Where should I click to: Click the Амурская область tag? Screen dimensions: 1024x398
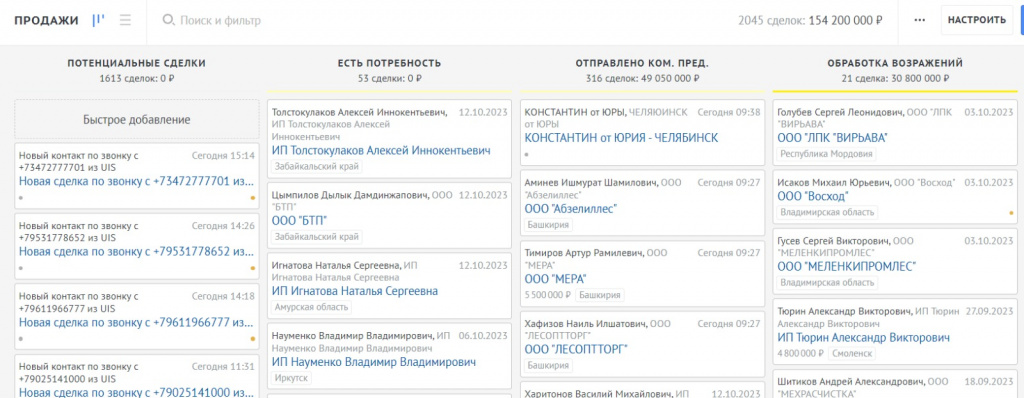click(x=312, y=307)
